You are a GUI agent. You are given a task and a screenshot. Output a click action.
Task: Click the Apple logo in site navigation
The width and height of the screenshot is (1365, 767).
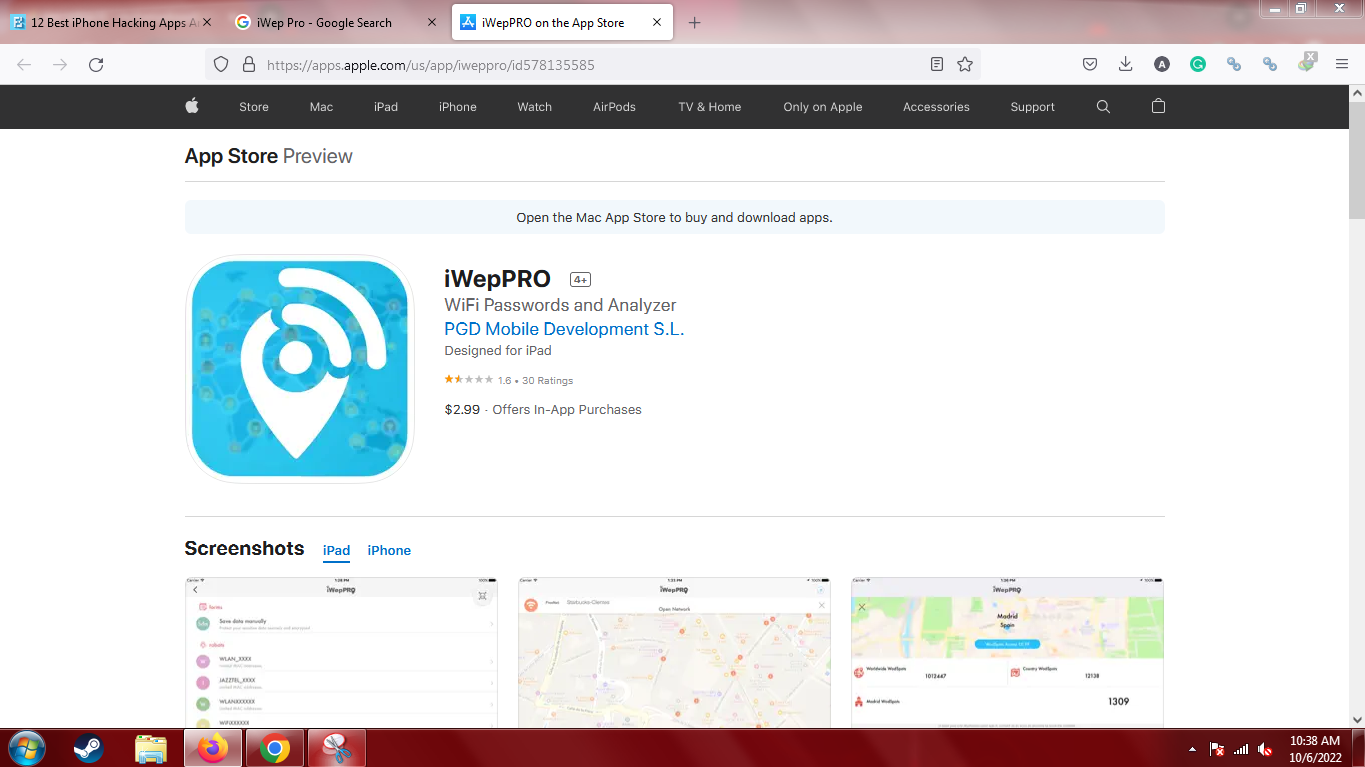[x=192, y=106]
